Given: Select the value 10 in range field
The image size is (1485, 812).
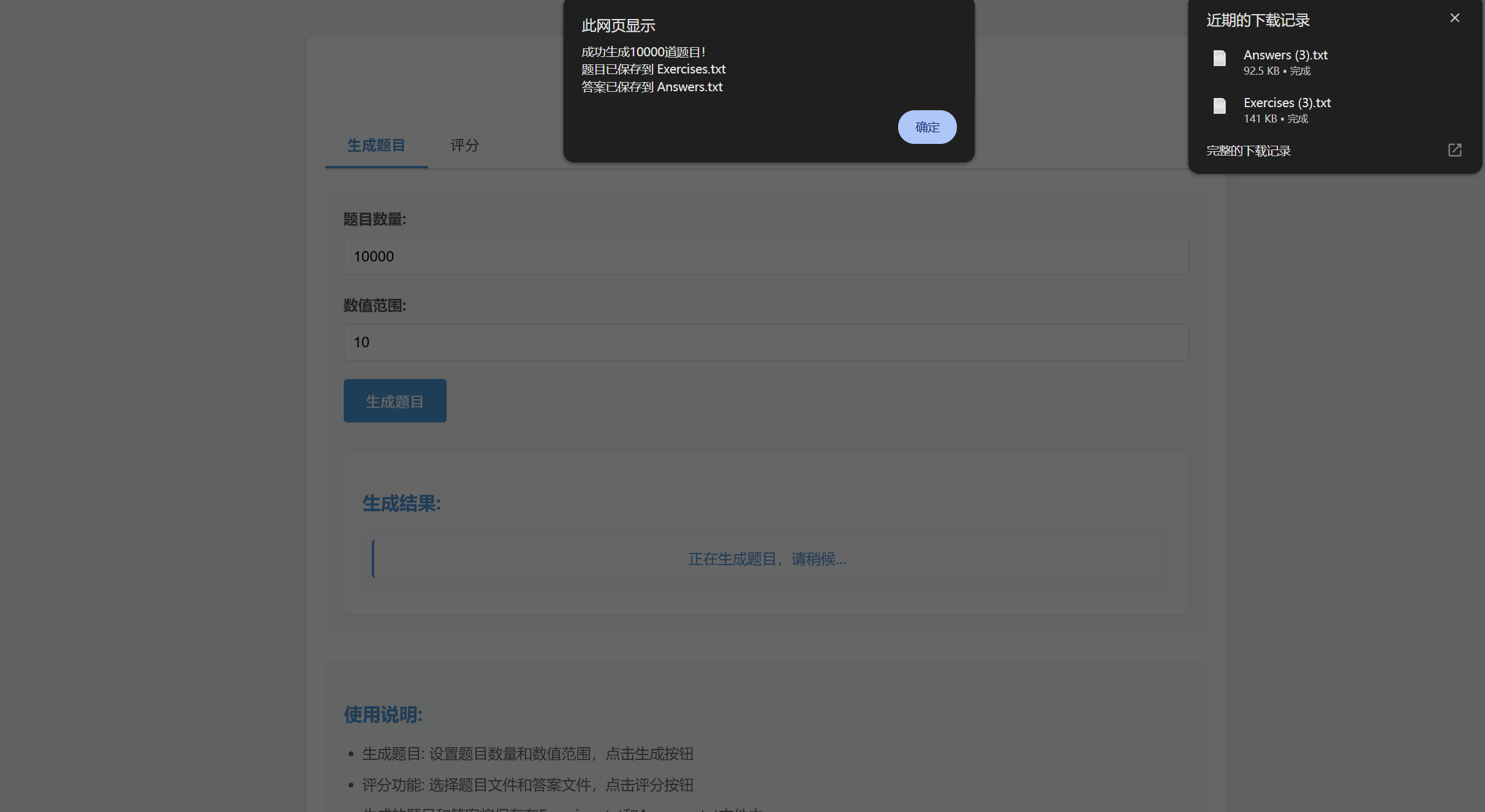Looking at the screenshot, I should [361, 342].
